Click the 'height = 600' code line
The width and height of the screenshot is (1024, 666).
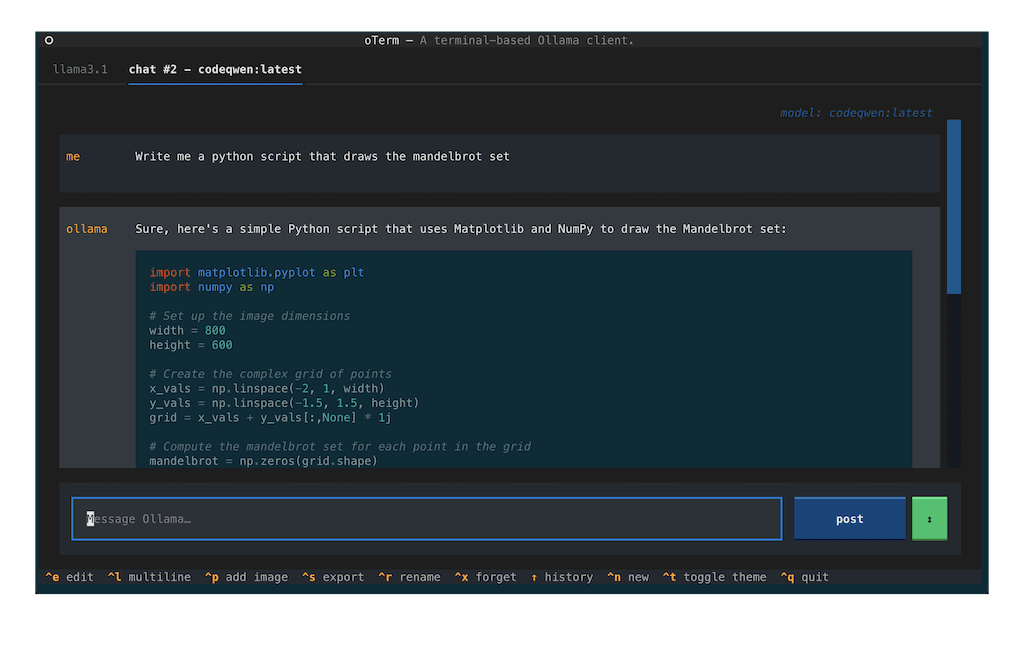pyautogui.click(x=191, y=345)
